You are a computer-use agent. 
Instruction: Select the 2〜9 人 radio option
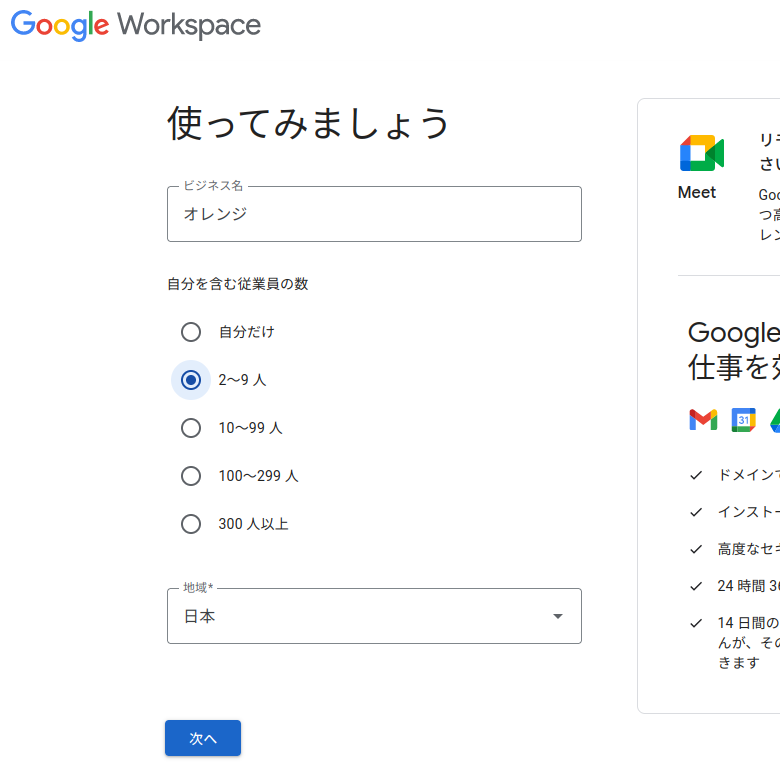click(191, 380)
